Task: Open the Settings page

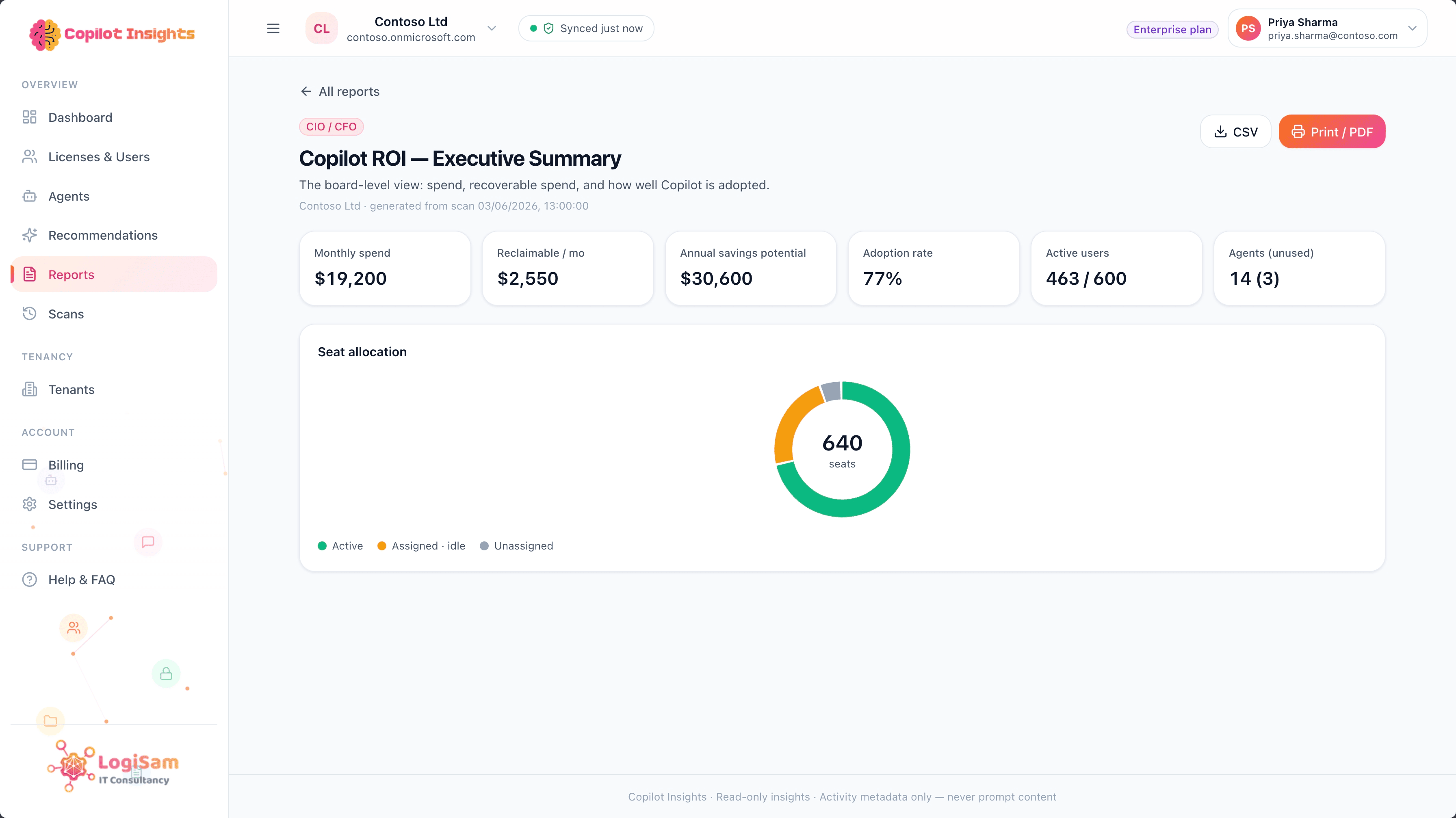Action: click(114, 504)
